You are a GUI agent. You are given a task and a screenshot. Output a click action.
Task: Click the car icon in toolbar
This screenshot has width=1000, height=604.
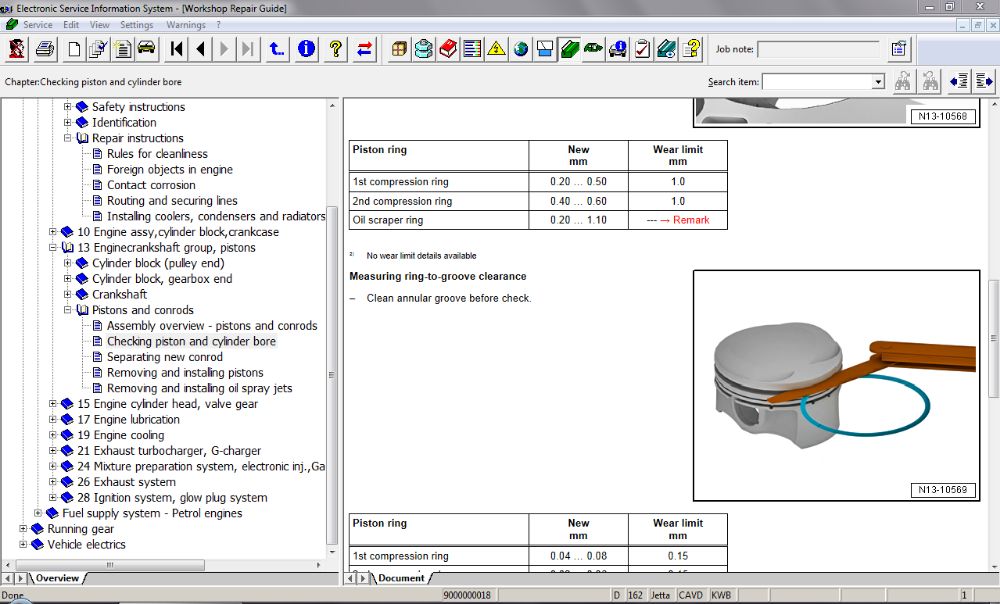coord(147,49)
